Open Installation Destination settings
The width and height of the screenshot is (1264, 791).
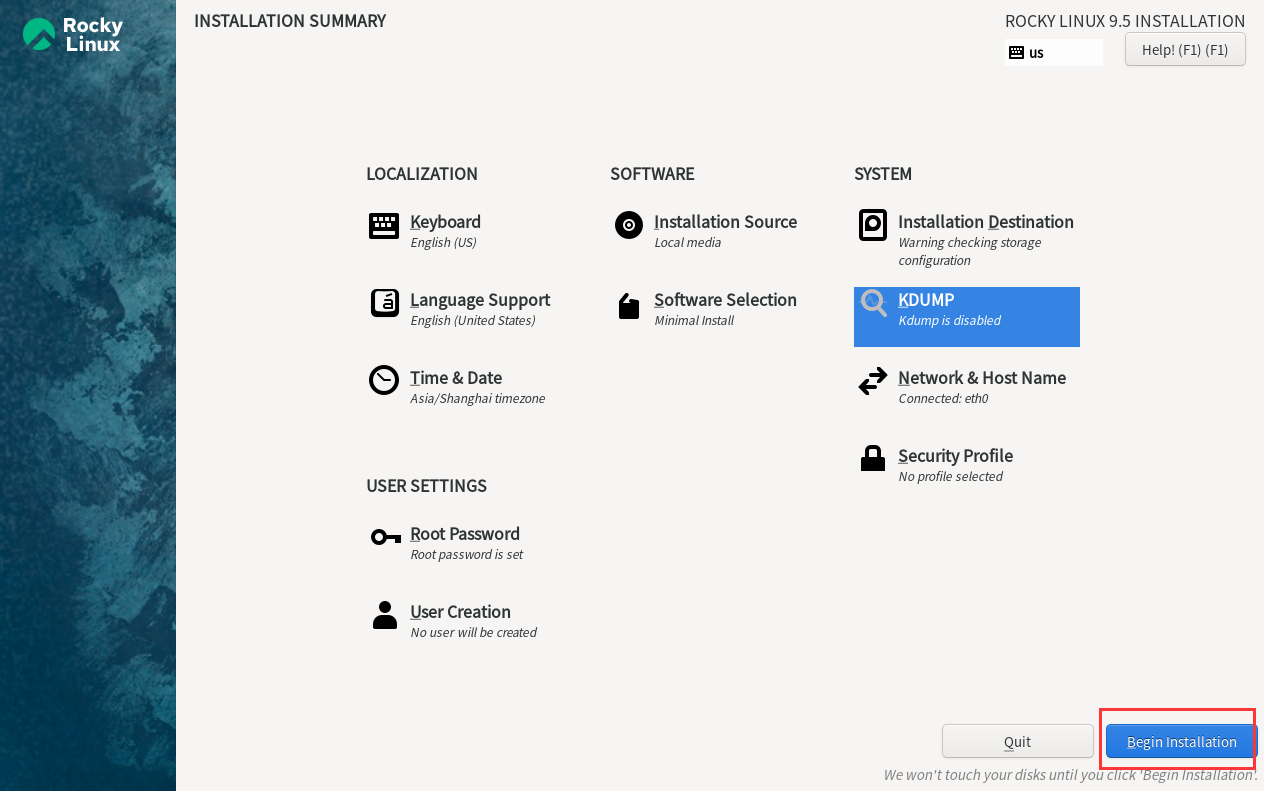click(985, 222)
